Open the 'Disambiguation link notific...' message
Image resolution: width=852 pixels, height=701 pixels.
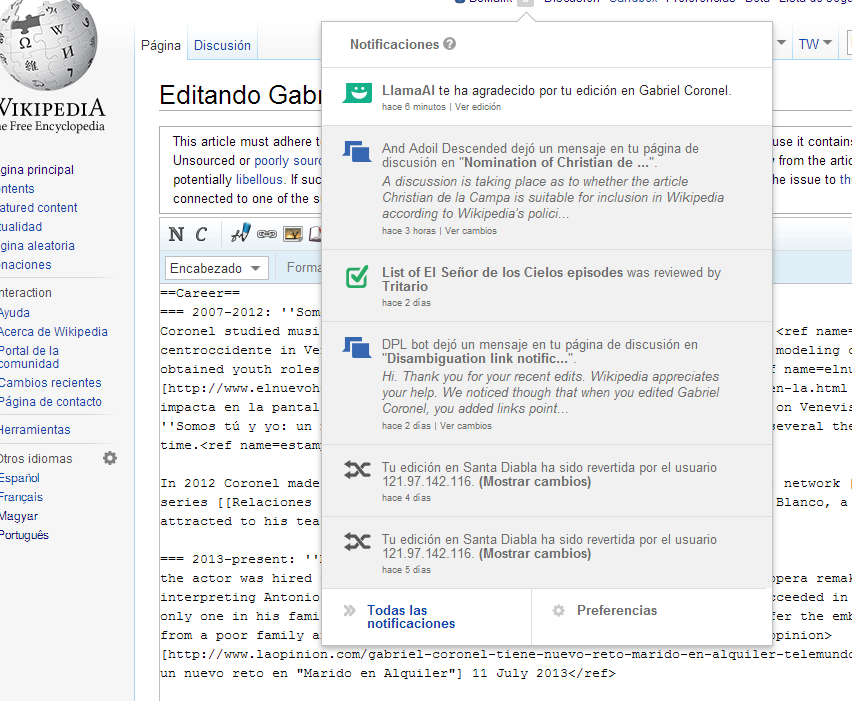(x=547, y=383)
